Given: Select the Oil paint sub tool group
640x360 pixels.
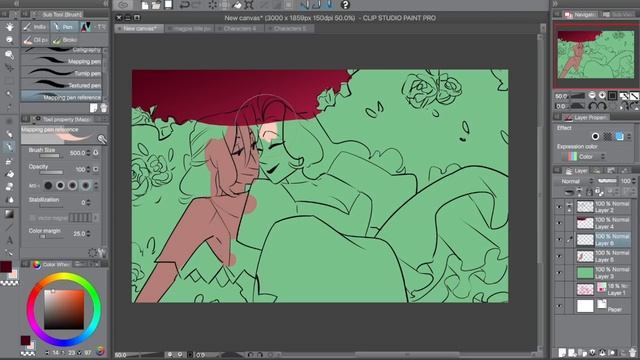Looking at the screenshot, I should [x=36, y=40].
